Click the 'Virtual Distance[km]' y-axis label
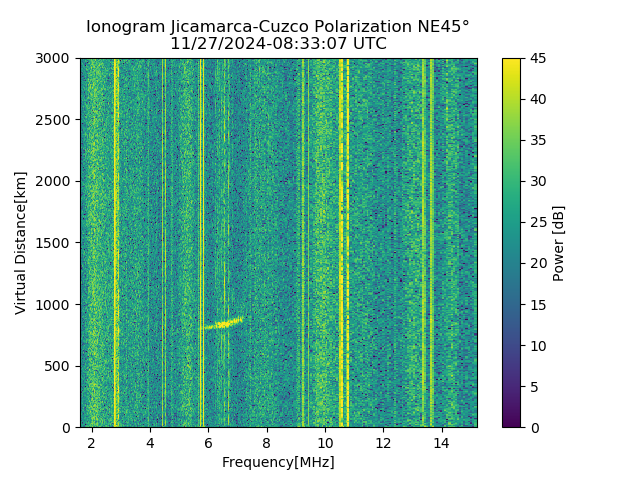 click(x=20, y=243)
